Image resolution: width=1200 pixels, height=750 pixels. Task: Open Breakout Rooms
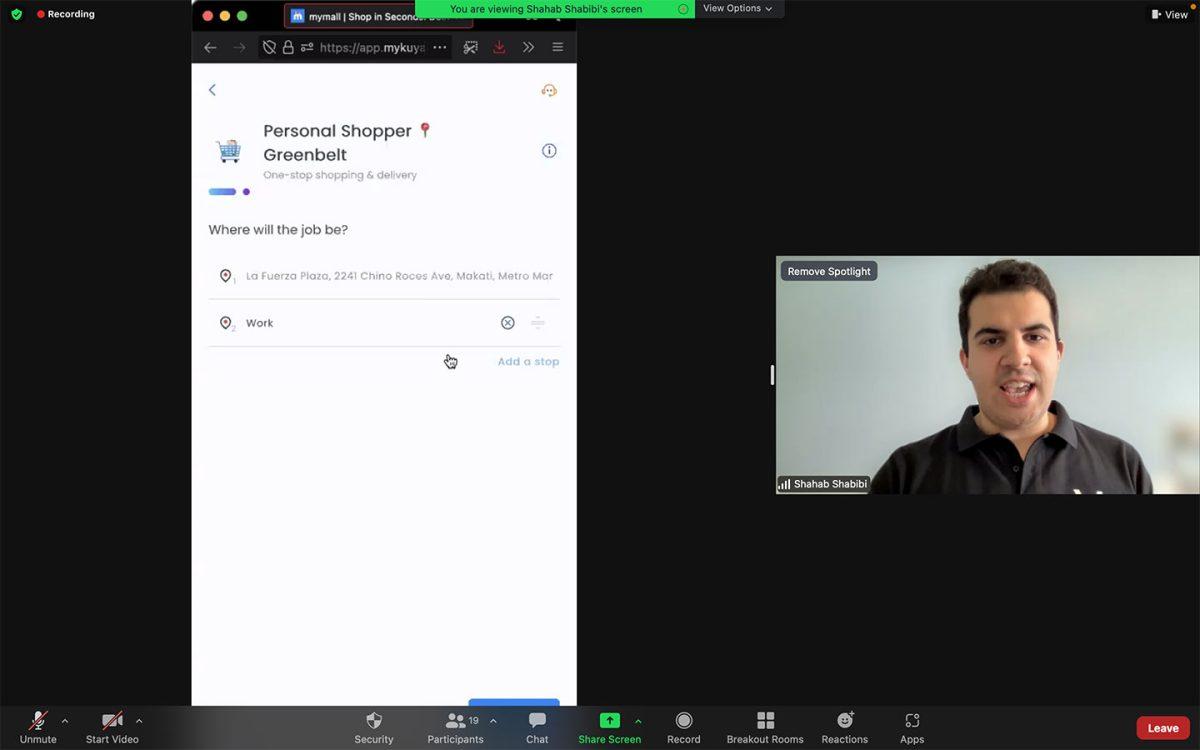[765, 726]
